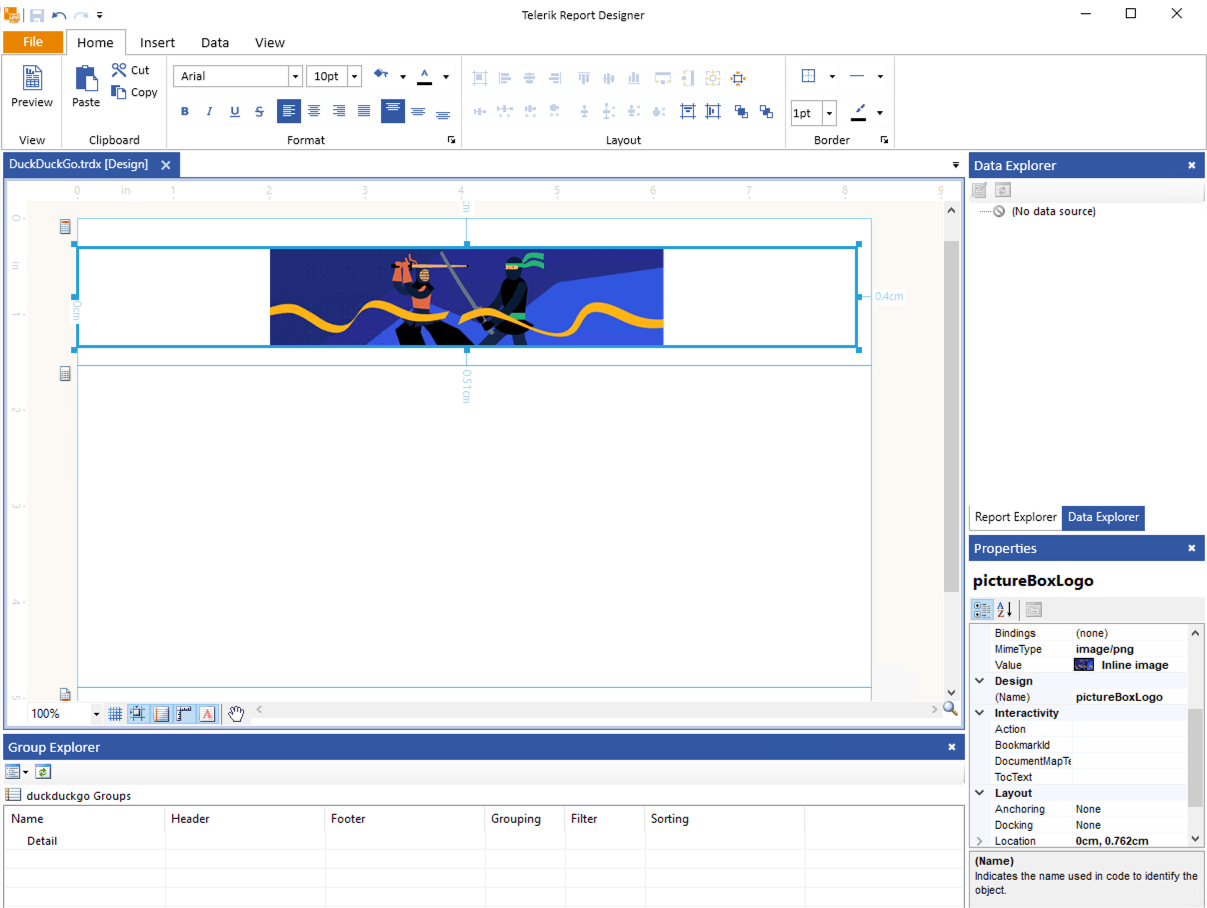Open the Arial font family dropdown

[x=295, y=76]
